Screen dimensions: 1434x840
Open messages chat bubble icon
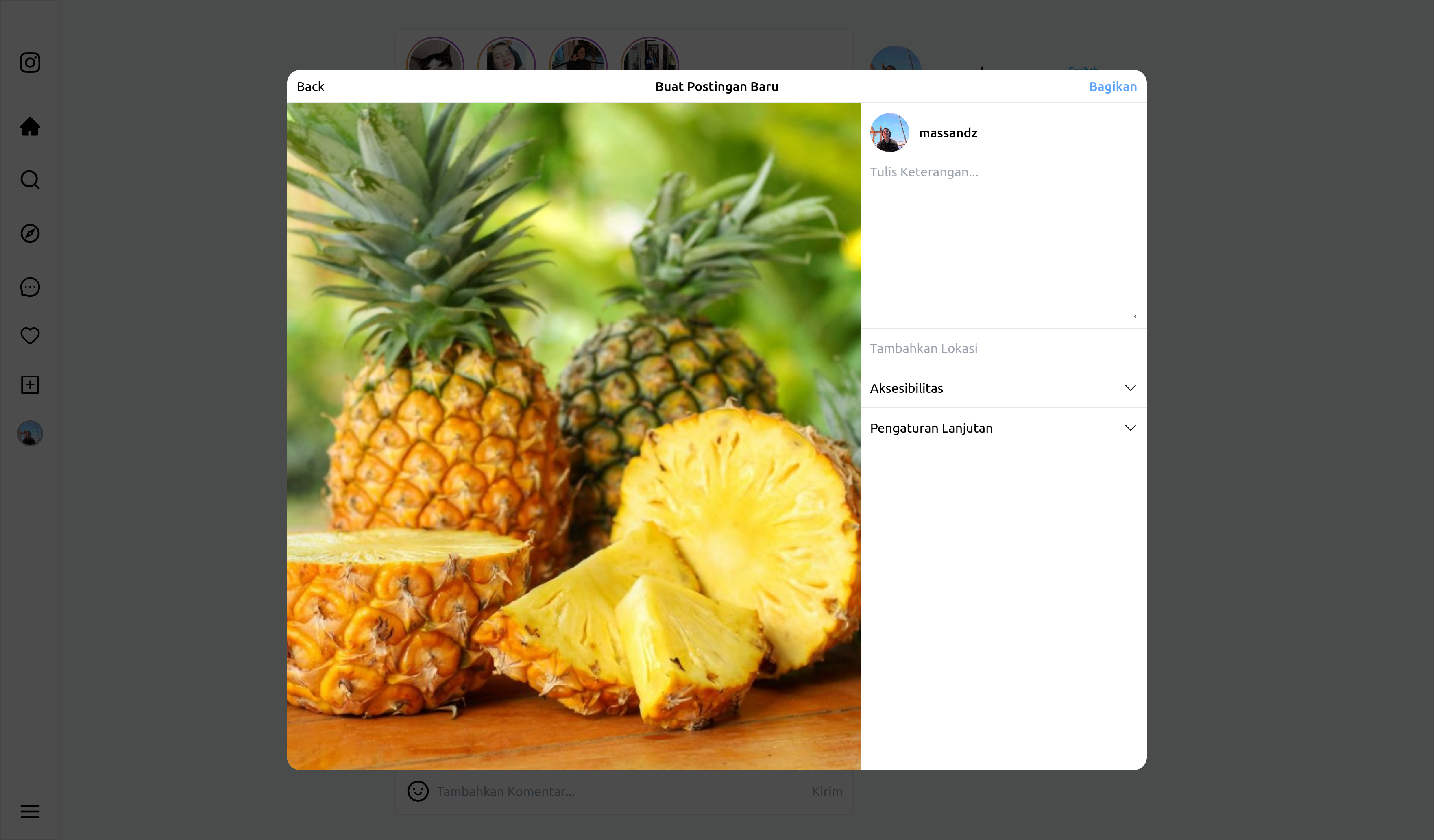tap(30, 287)
